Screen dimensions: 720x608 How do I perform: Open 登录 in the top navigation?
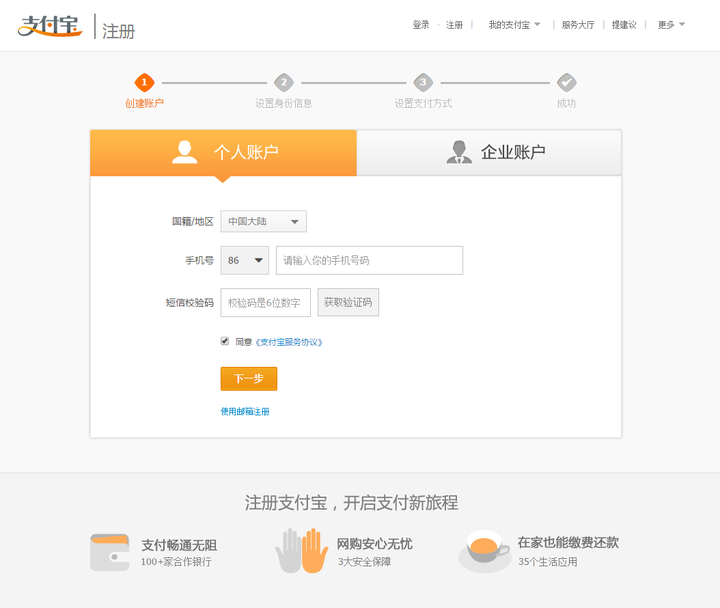pos(421,25)
